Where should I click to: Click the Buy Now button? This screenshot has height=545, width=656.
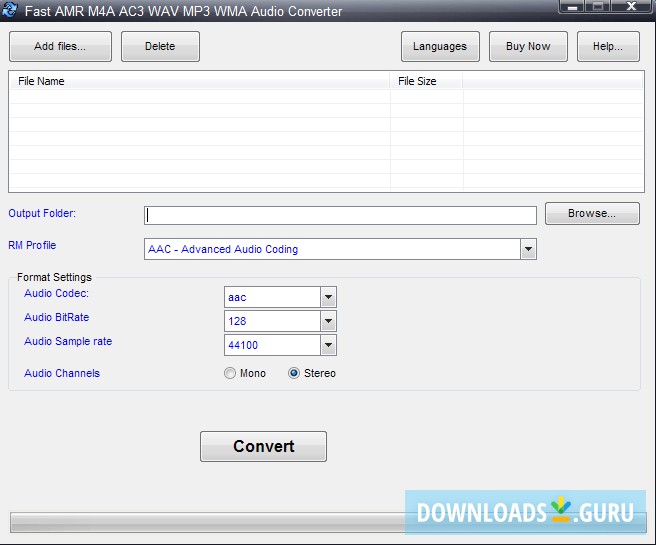tap(528, 46)
